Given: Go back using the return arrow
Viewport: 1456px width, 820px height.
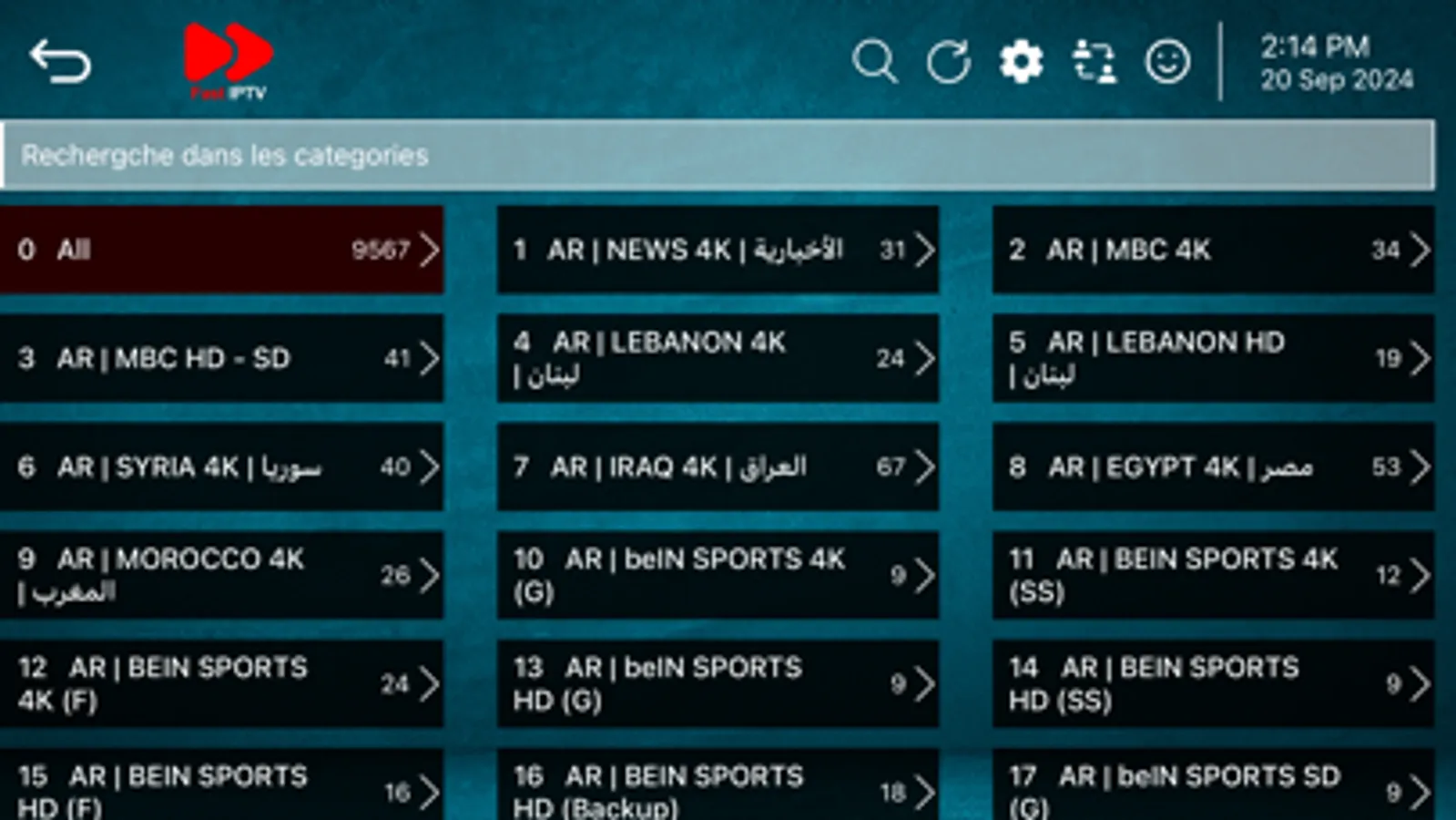Looking at the screenshot, I should [x=60, y=62].
